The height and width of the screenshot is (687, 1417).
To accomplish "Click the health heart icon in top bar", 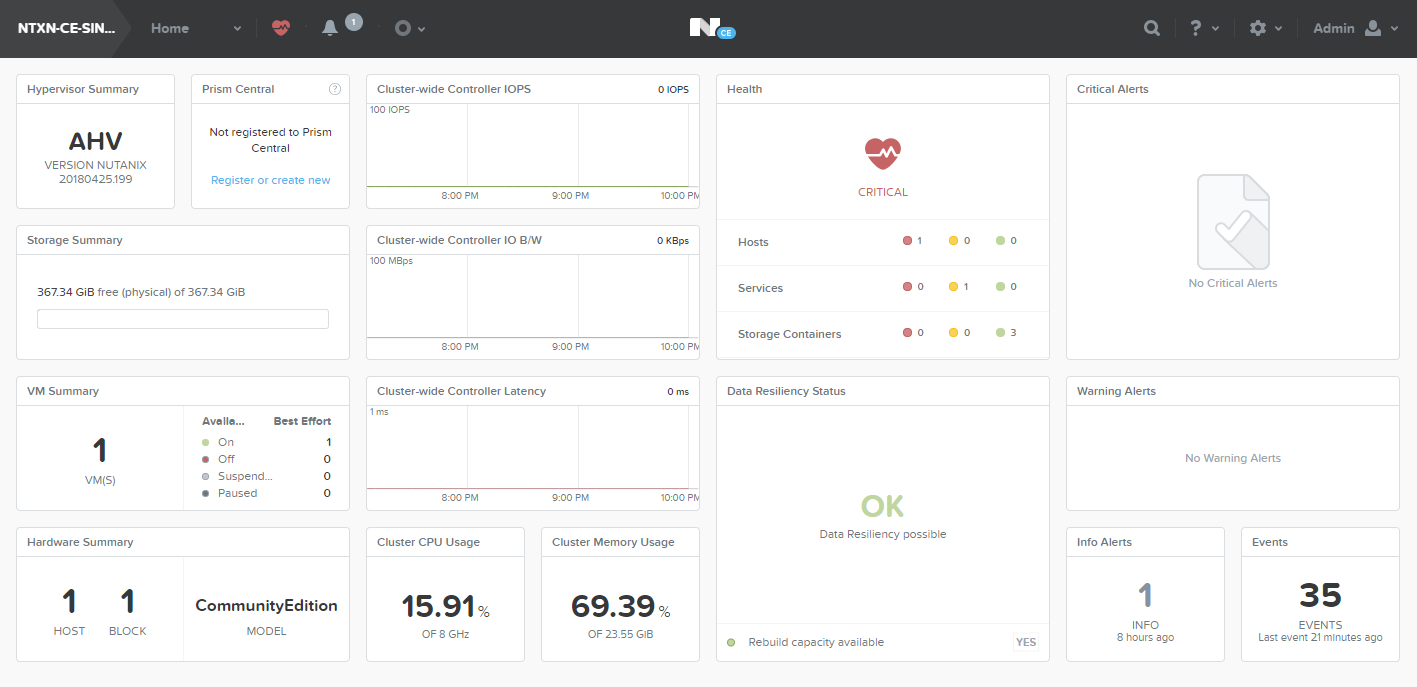I will pyautogui.click(x=281, y=28).
